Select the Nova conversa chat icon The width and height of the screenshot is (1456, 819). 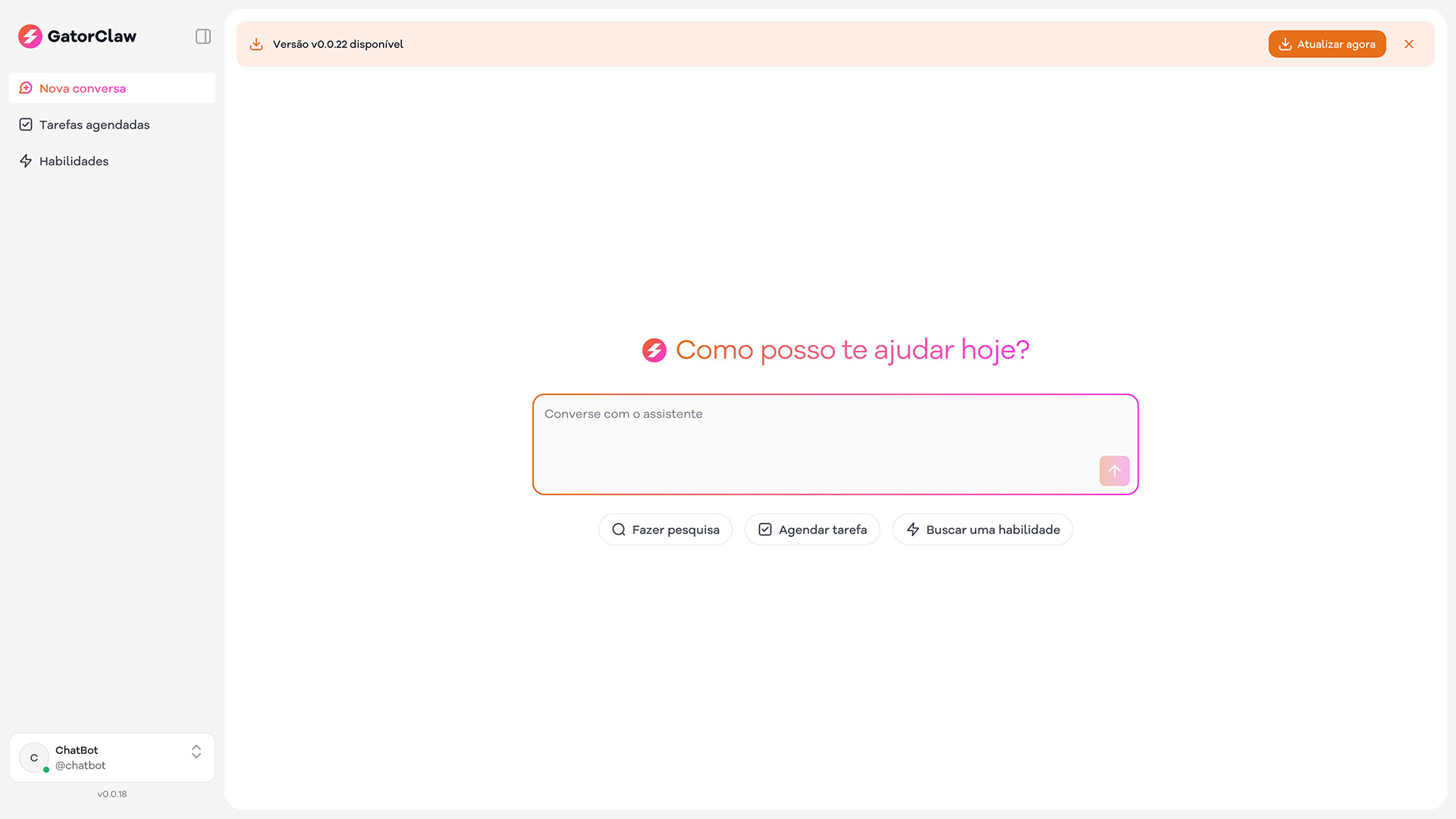27,88
